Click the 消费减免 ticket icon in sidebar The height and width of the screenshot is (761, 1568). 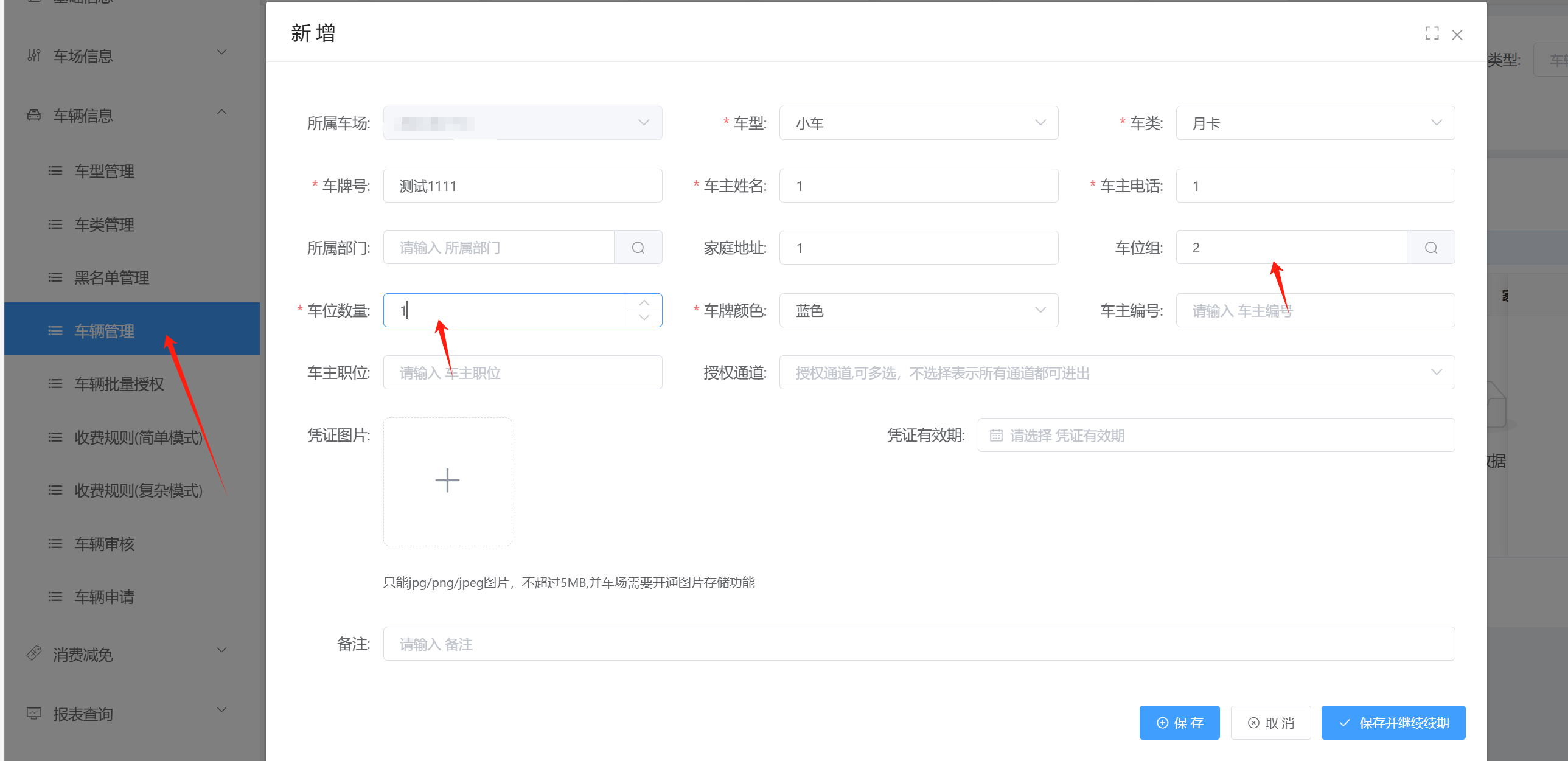(x=34, y=653)
